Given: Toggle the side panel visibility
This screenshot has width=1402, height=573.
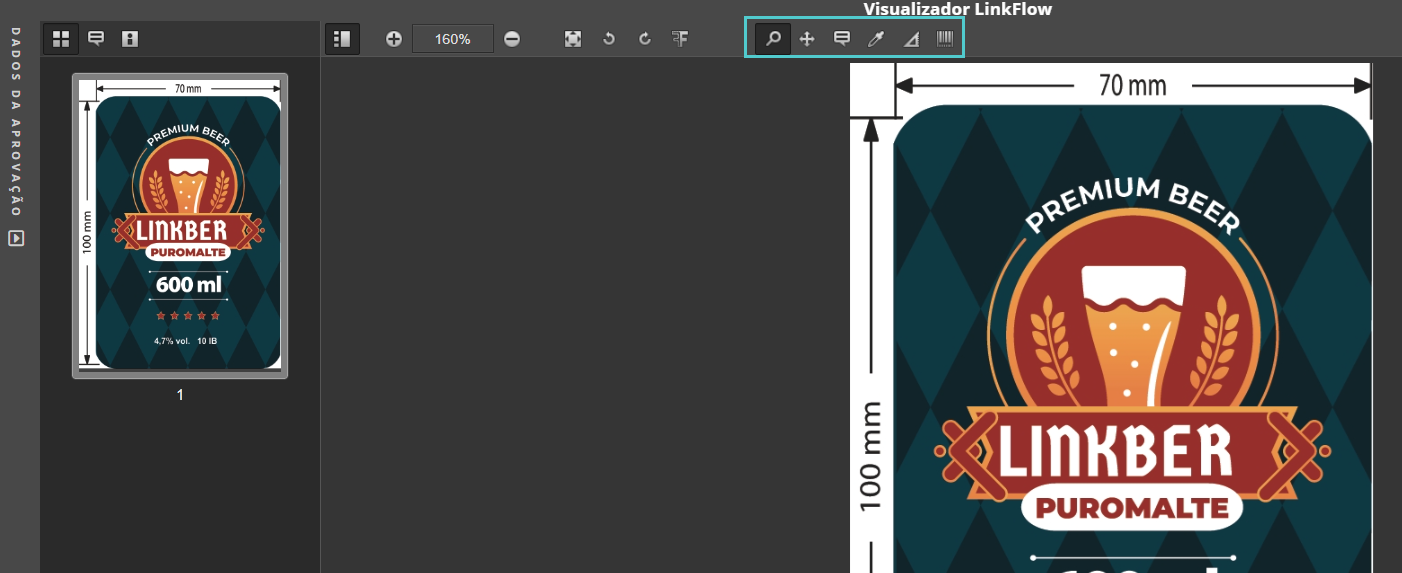Looking at the screenshot, I should coord(342,39).
